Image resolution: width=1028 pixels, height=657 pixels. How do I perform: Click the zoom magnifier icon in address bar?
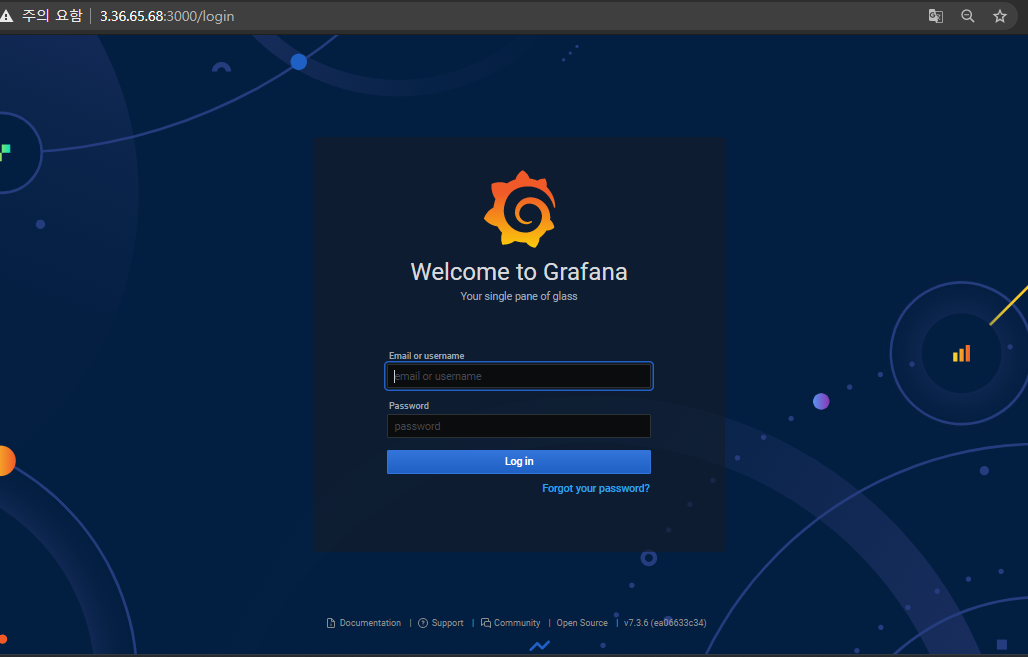click(968, 16)
